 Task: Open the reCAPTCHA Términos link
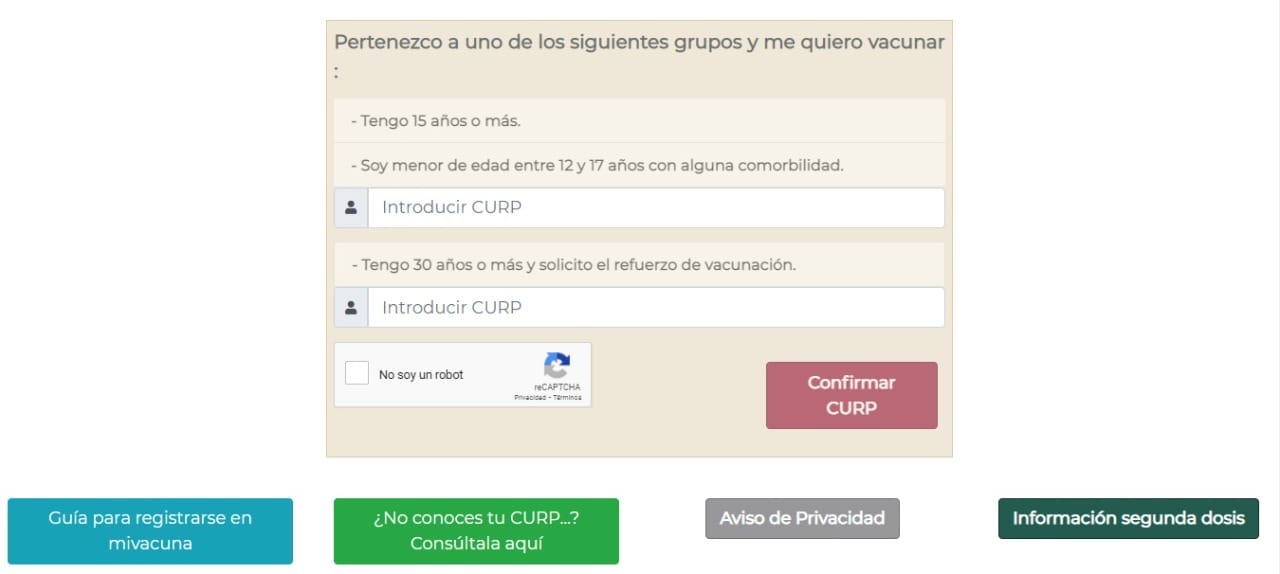pyautogui.click(x=567, y=398)
